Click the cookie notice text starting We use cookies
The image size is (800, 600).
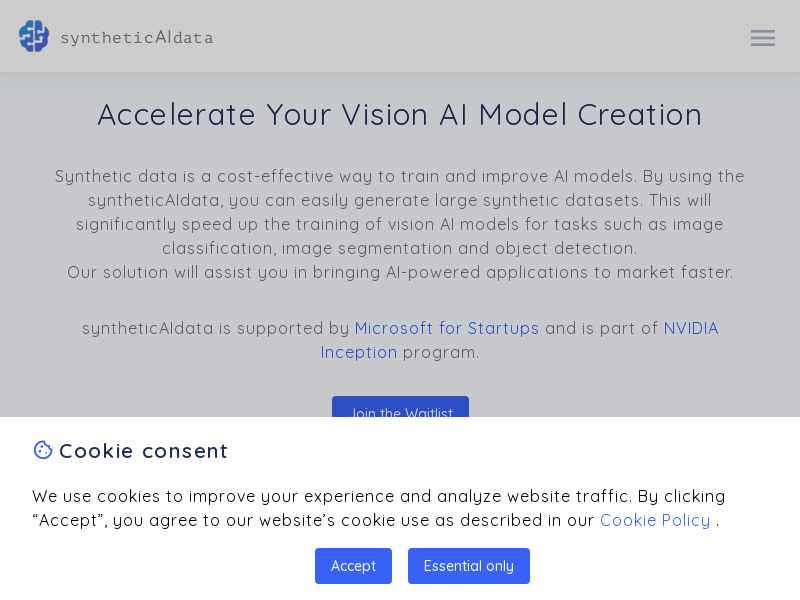(379, 508)
